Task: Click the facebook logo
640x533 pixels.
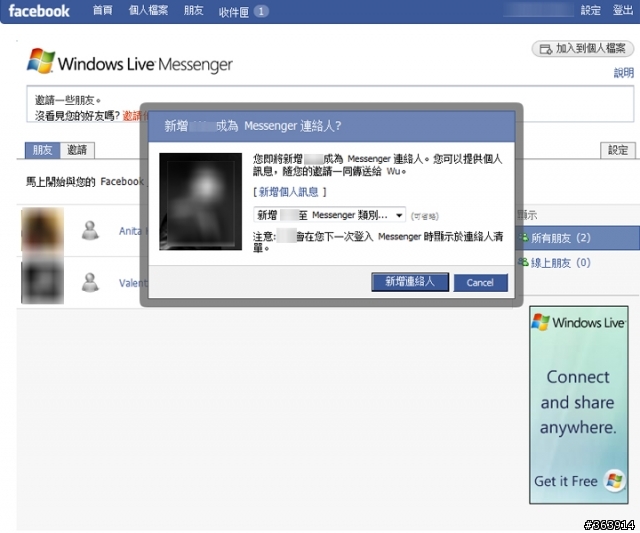Action: click(x=39, y=11)
